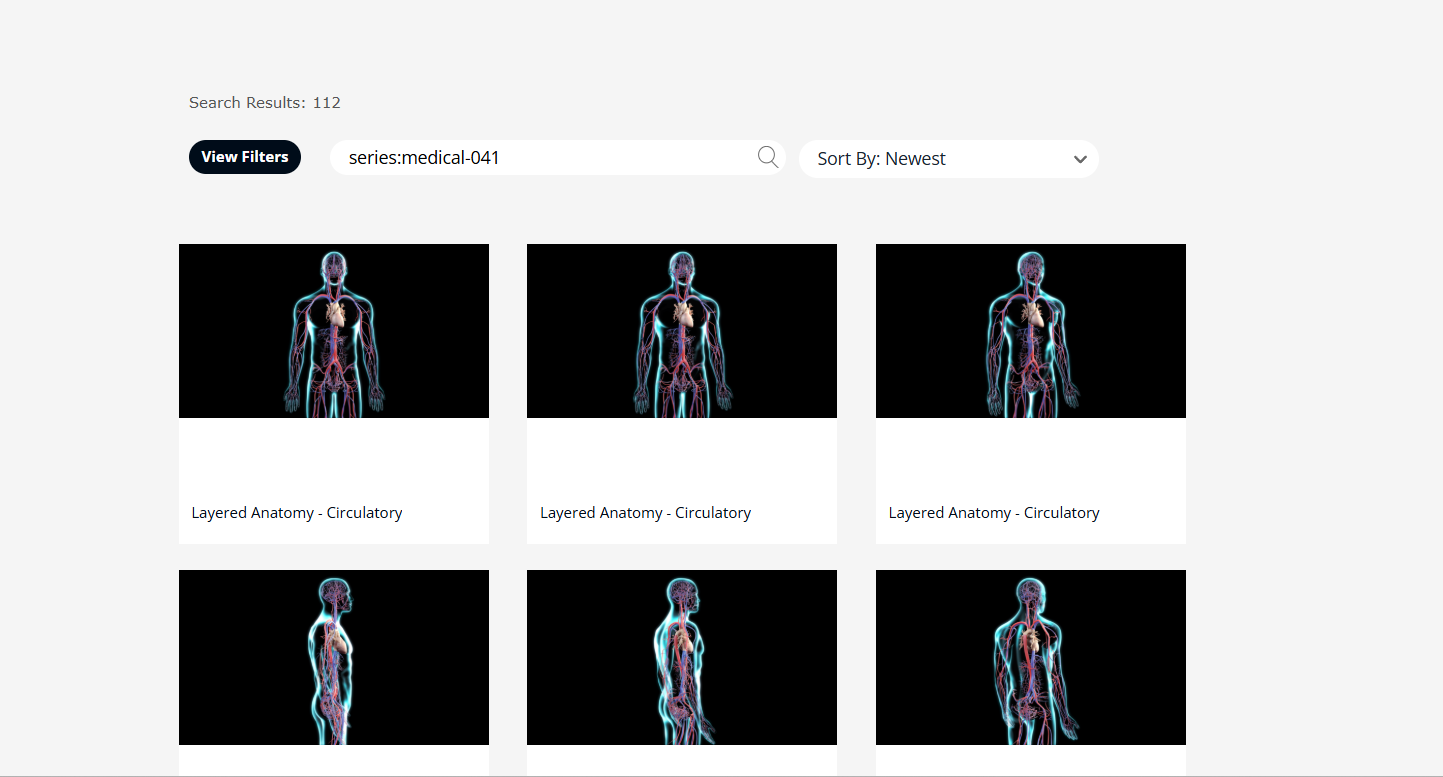Screen dimensions: 1443x777
Task: Select the middle top-row circulatory thumbnail
Action: 681,331
